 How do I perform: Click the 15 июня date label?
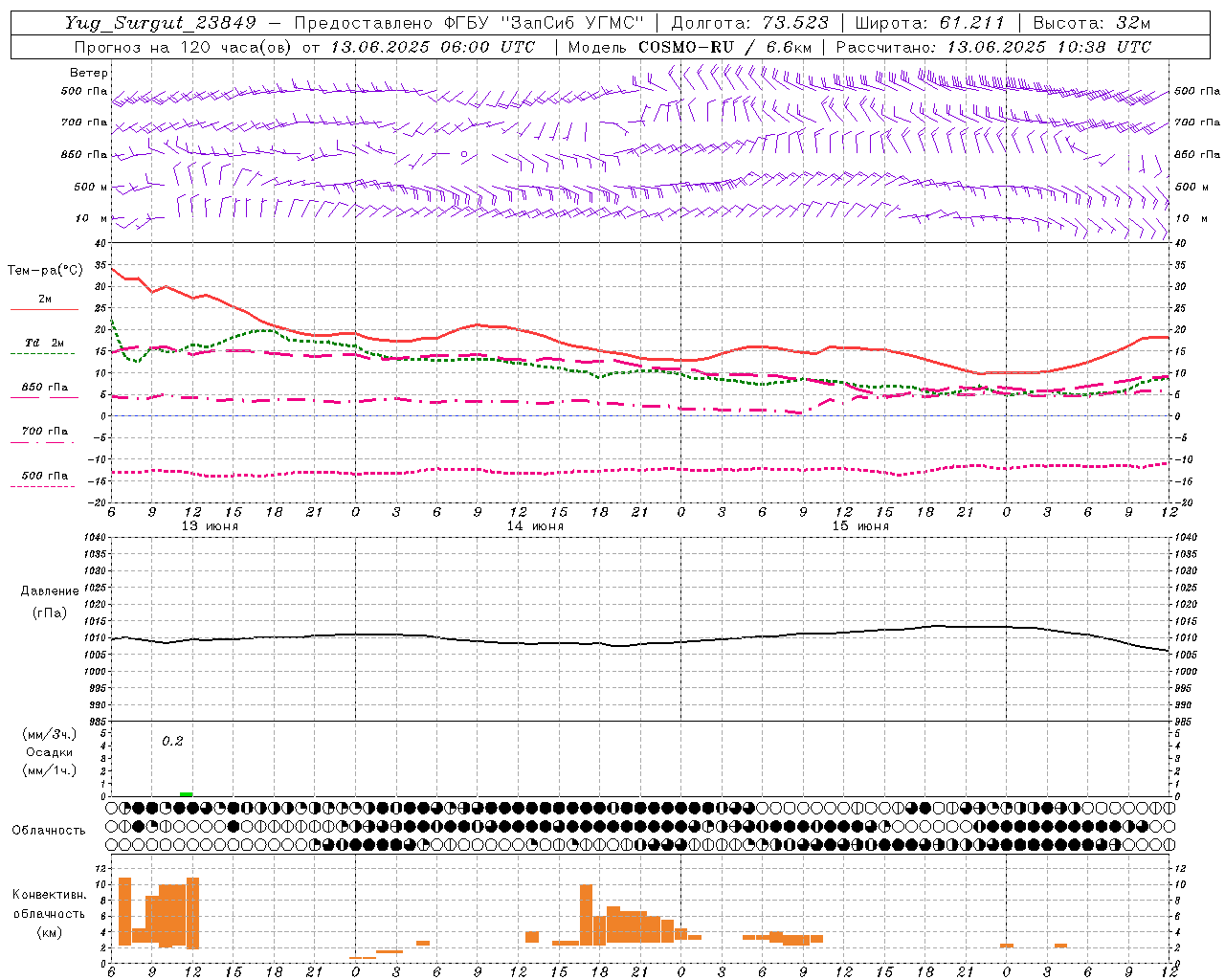[x=860, y=526]
